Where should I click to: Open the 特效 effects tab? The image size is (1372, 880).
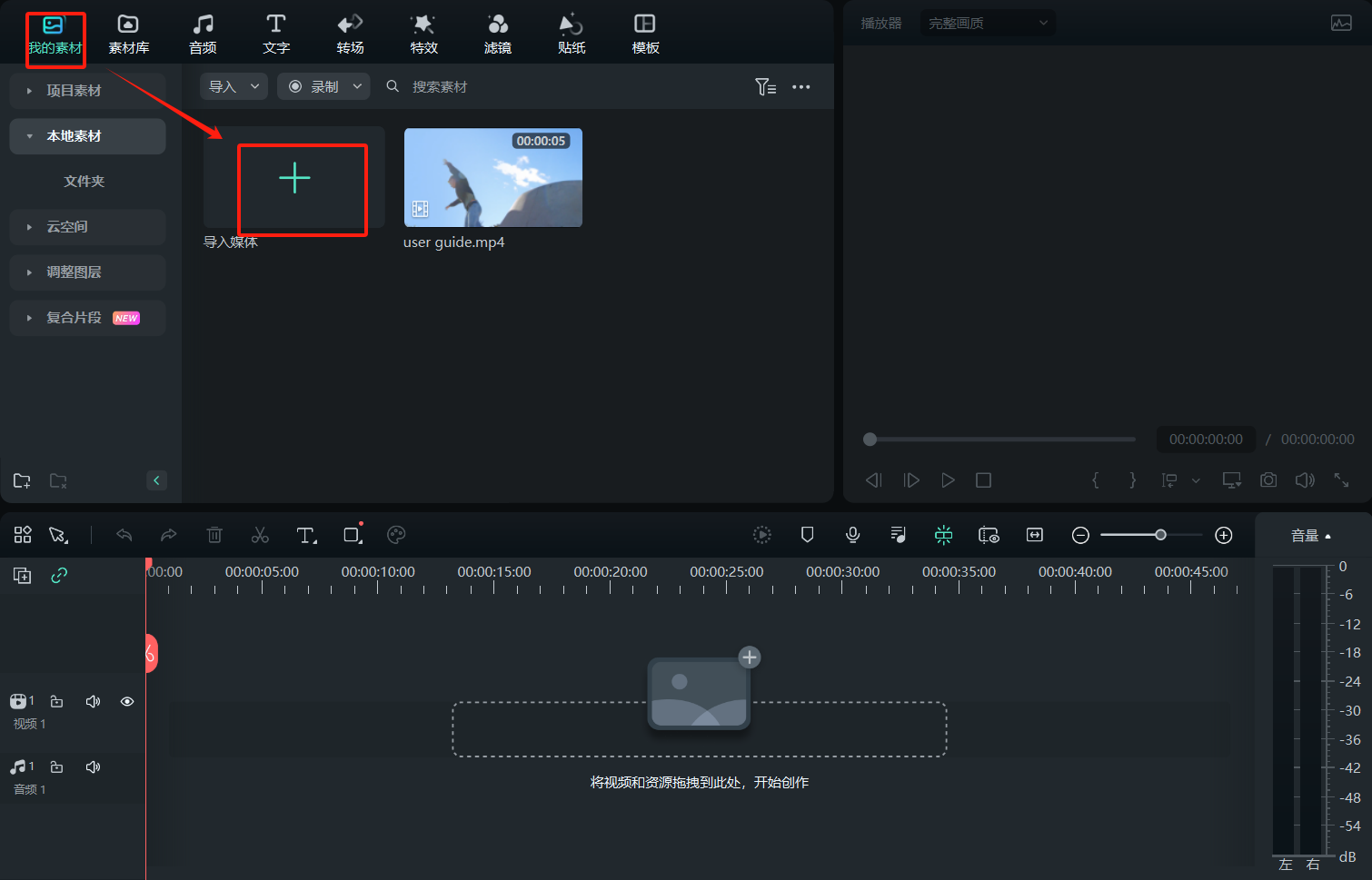[423, 35]
